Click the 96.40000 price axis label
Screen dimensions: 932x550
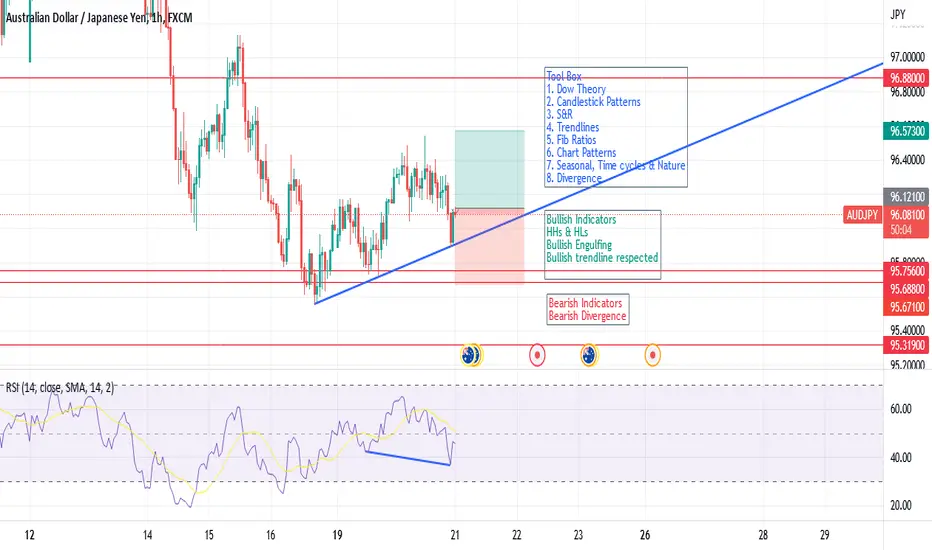point(907,160)
